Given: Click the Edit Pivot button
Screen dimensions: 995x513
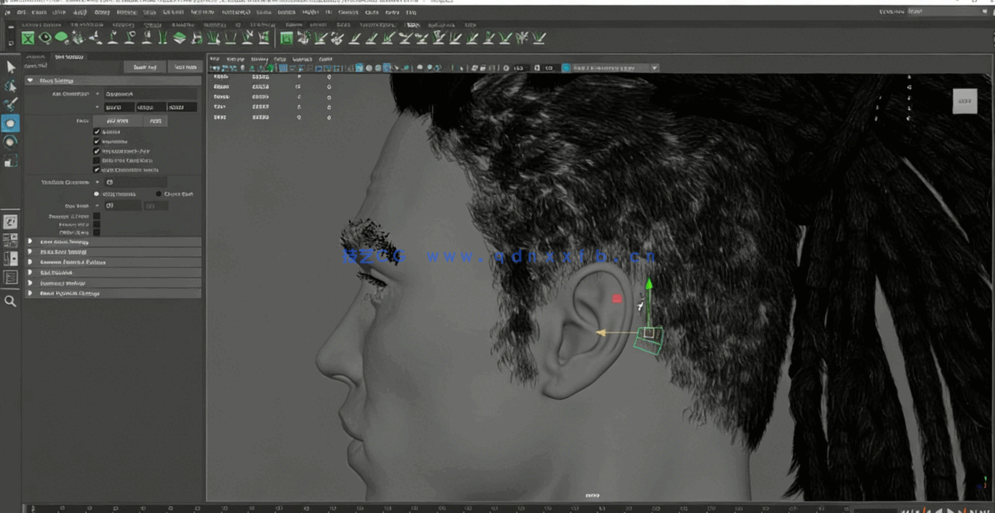Looking at the screenshot, I should (117, 121).
